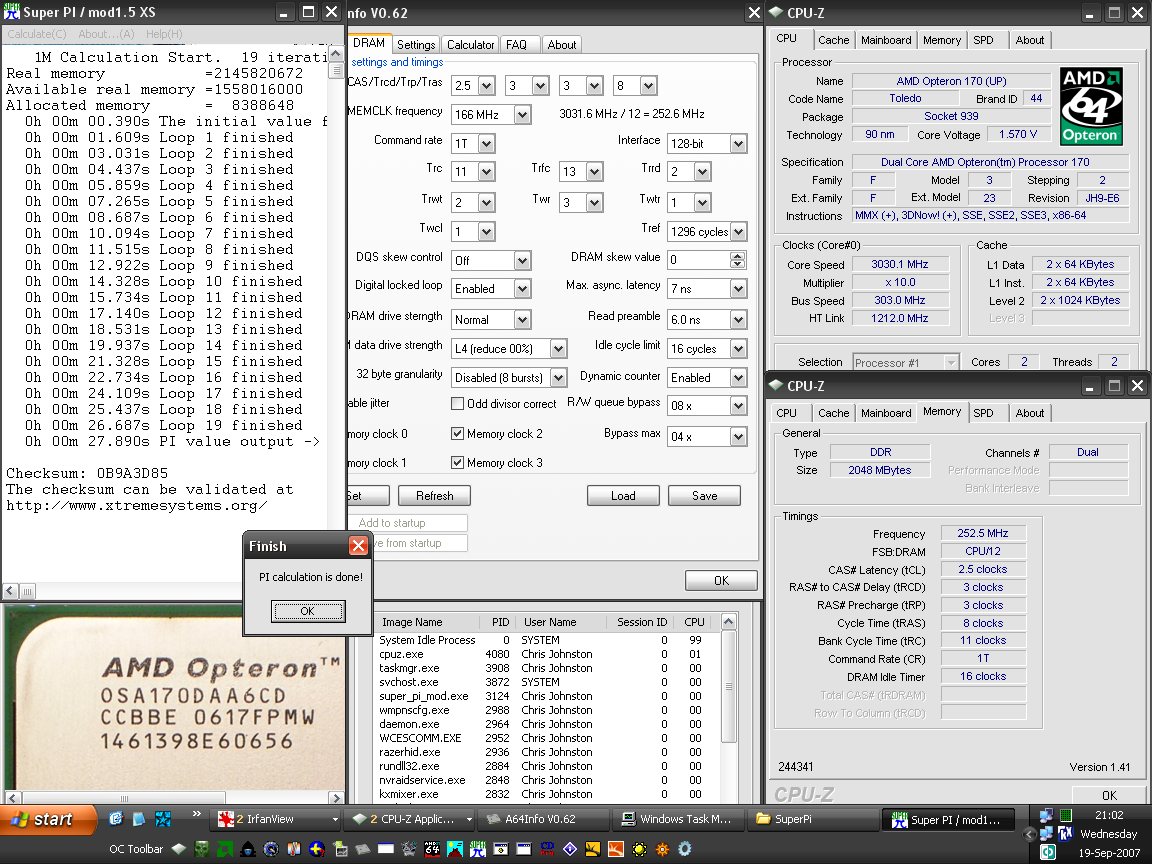
Task: Open the Interface 128-bit dropdown
Action: 738,144
